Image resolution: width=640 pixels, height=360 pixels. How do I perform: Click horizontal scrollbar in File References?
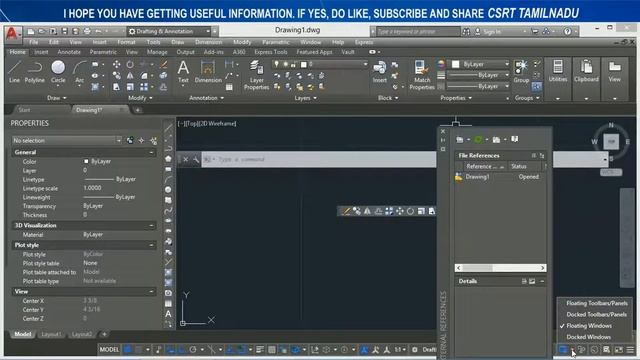[x=500, y=268]
